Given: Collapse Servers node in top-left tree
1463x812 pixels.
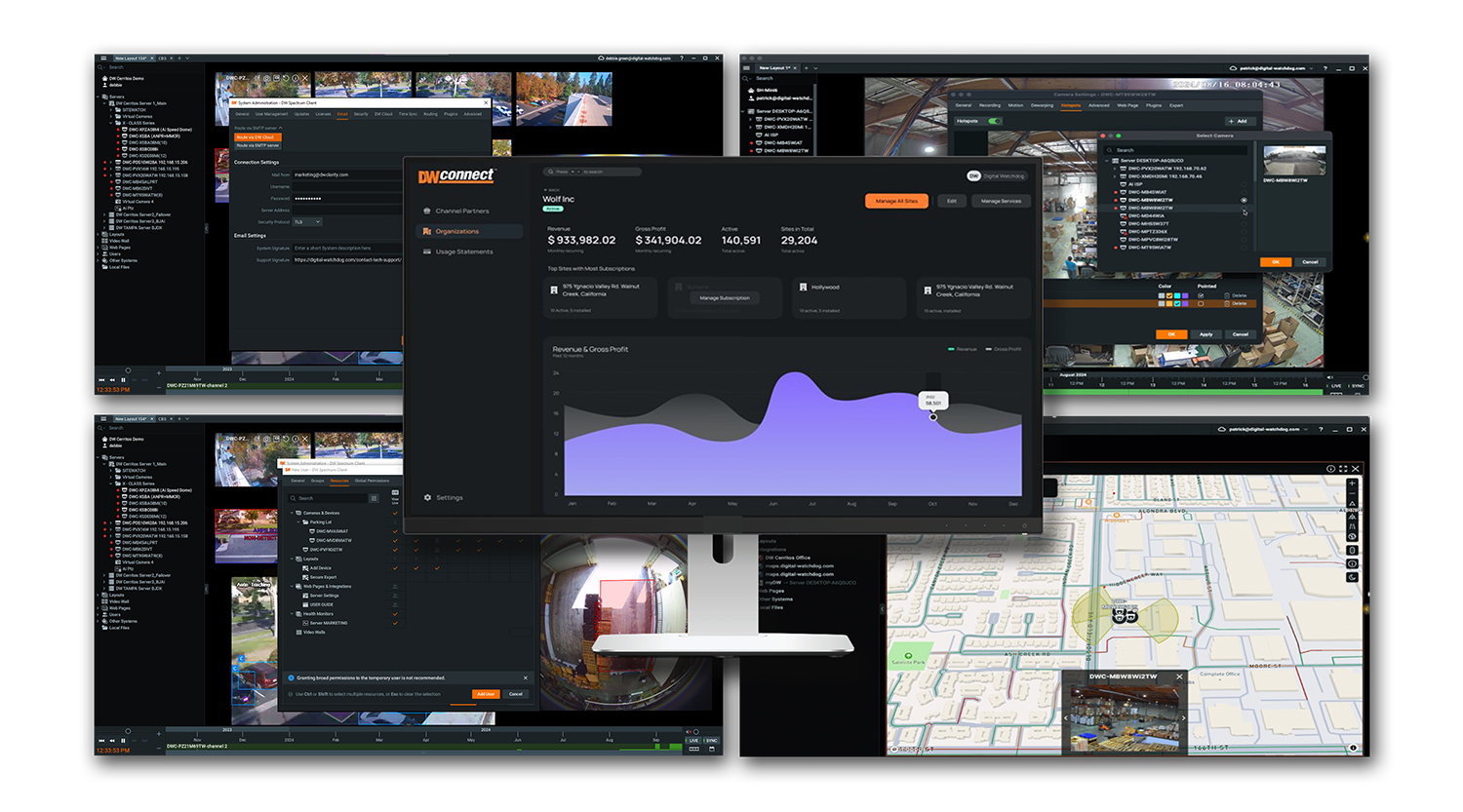Looking at the screenshot, I should click(x=98, y=97).
